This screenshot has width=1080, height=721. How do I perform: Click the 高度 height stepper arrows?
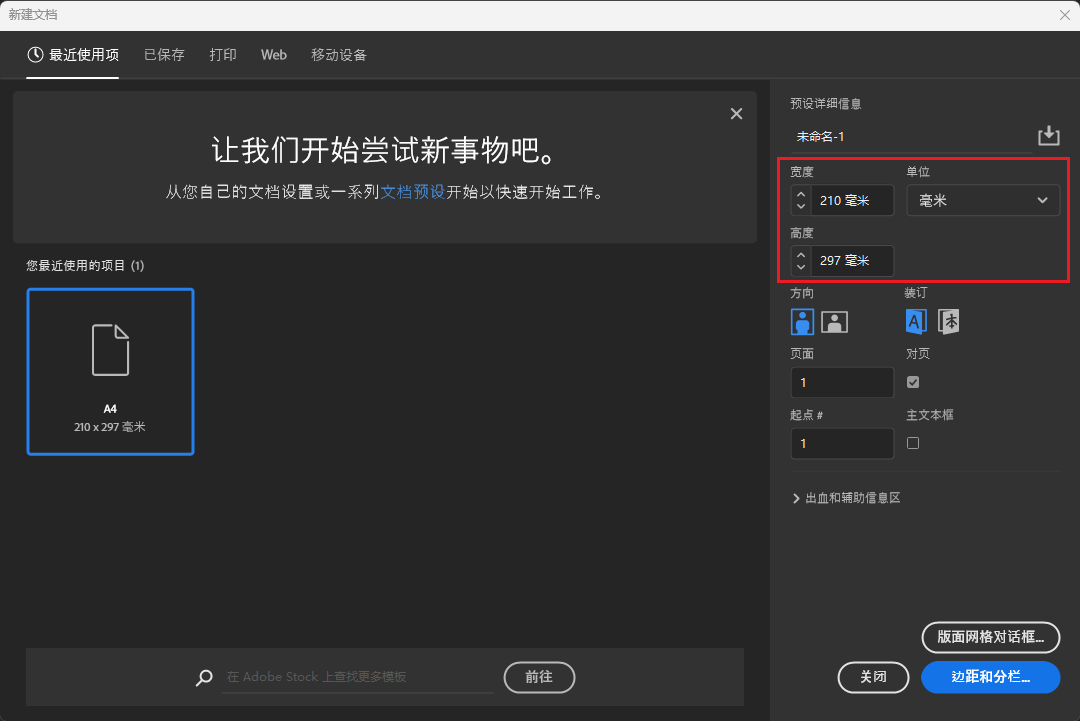[800, 261]
